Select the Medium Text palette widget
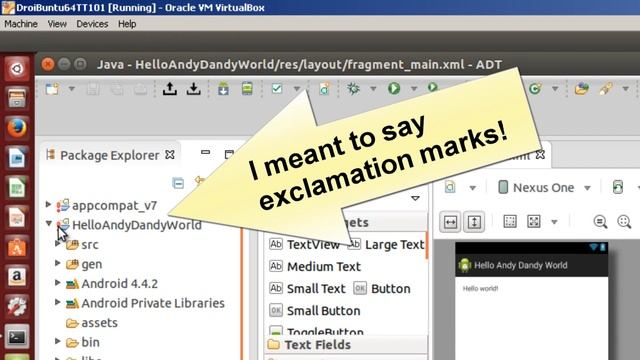 click(315, 267)
